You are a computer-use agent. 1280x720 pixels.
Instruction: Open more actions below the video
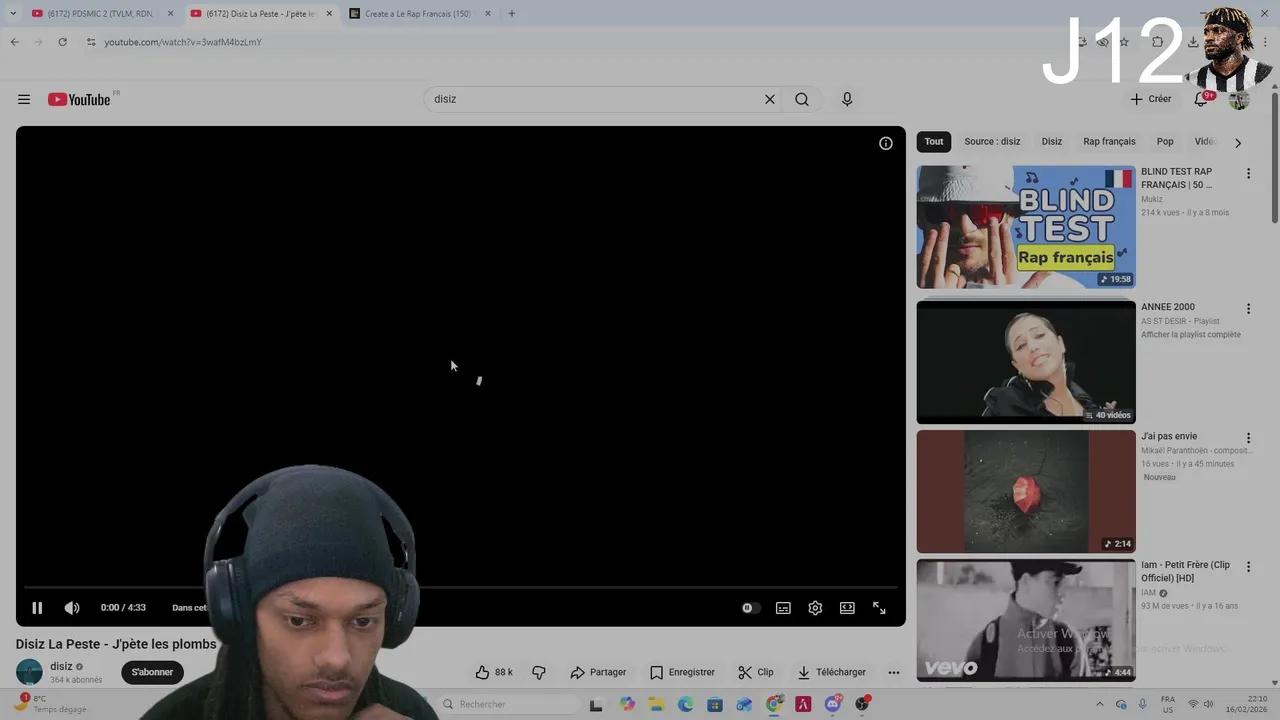894,672
